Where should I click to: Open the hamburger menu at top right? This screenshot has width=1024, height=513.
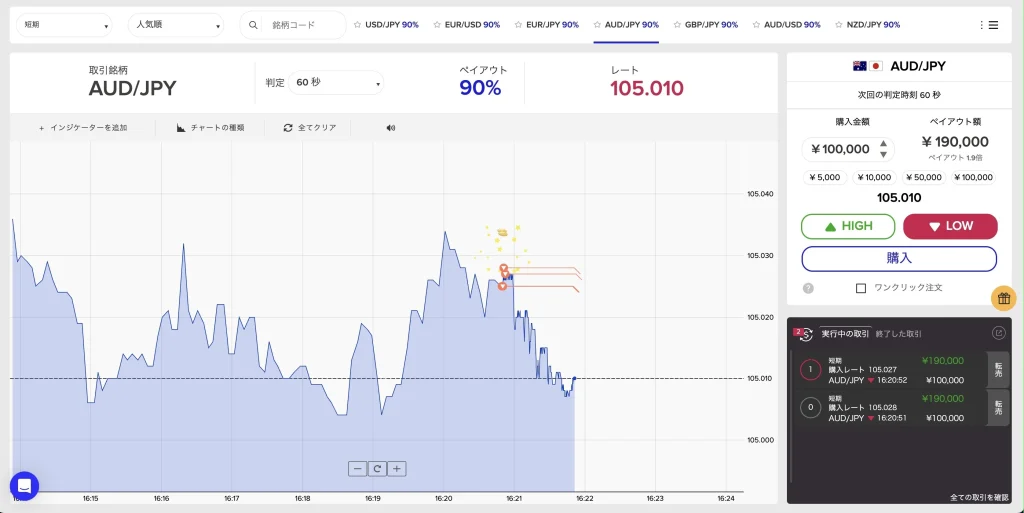[x=989, y=25]
